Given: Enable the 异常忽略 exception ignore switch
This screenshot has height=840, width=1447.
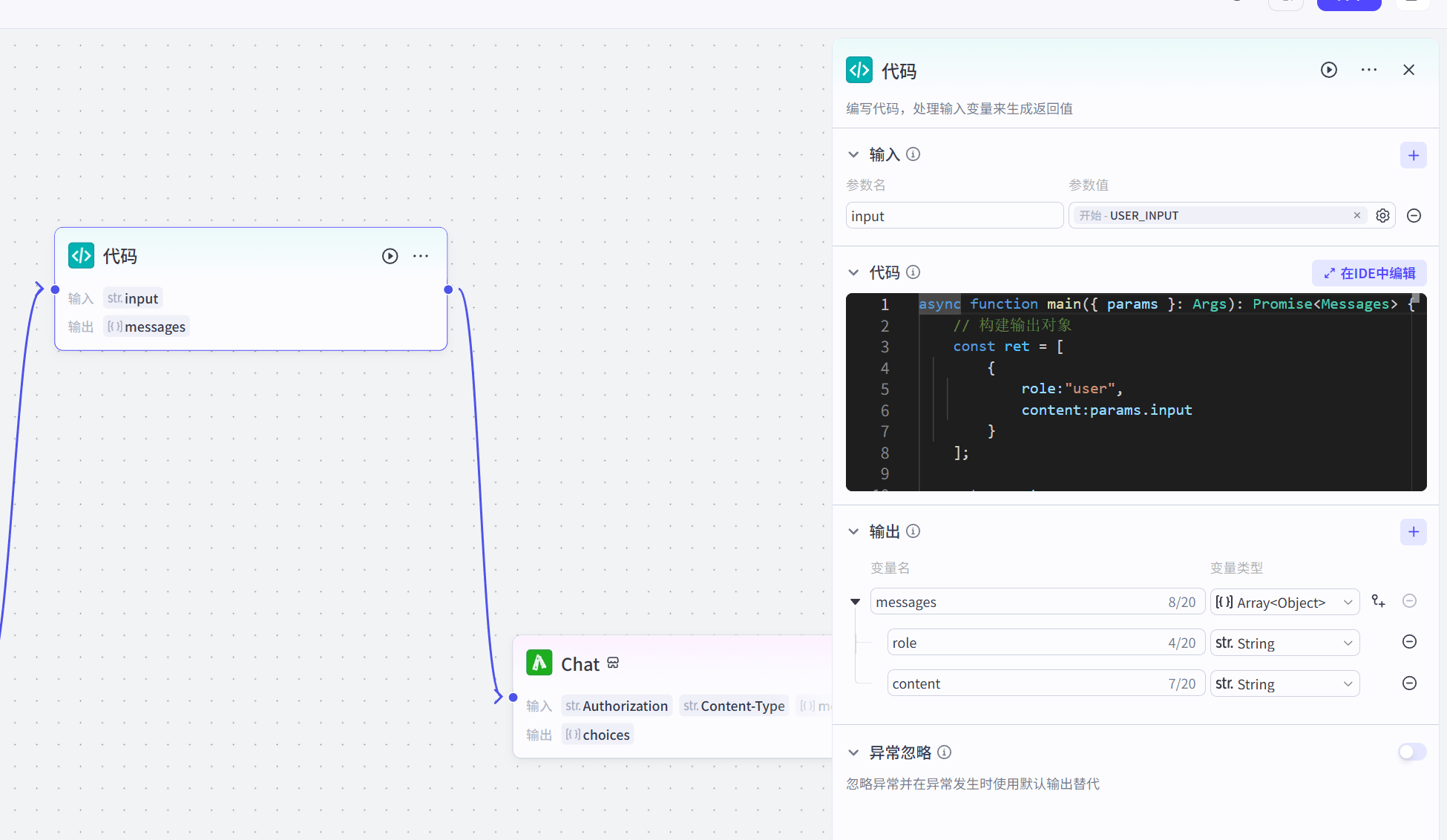Looking at the screenshot, I should [x=1412, y=752].
